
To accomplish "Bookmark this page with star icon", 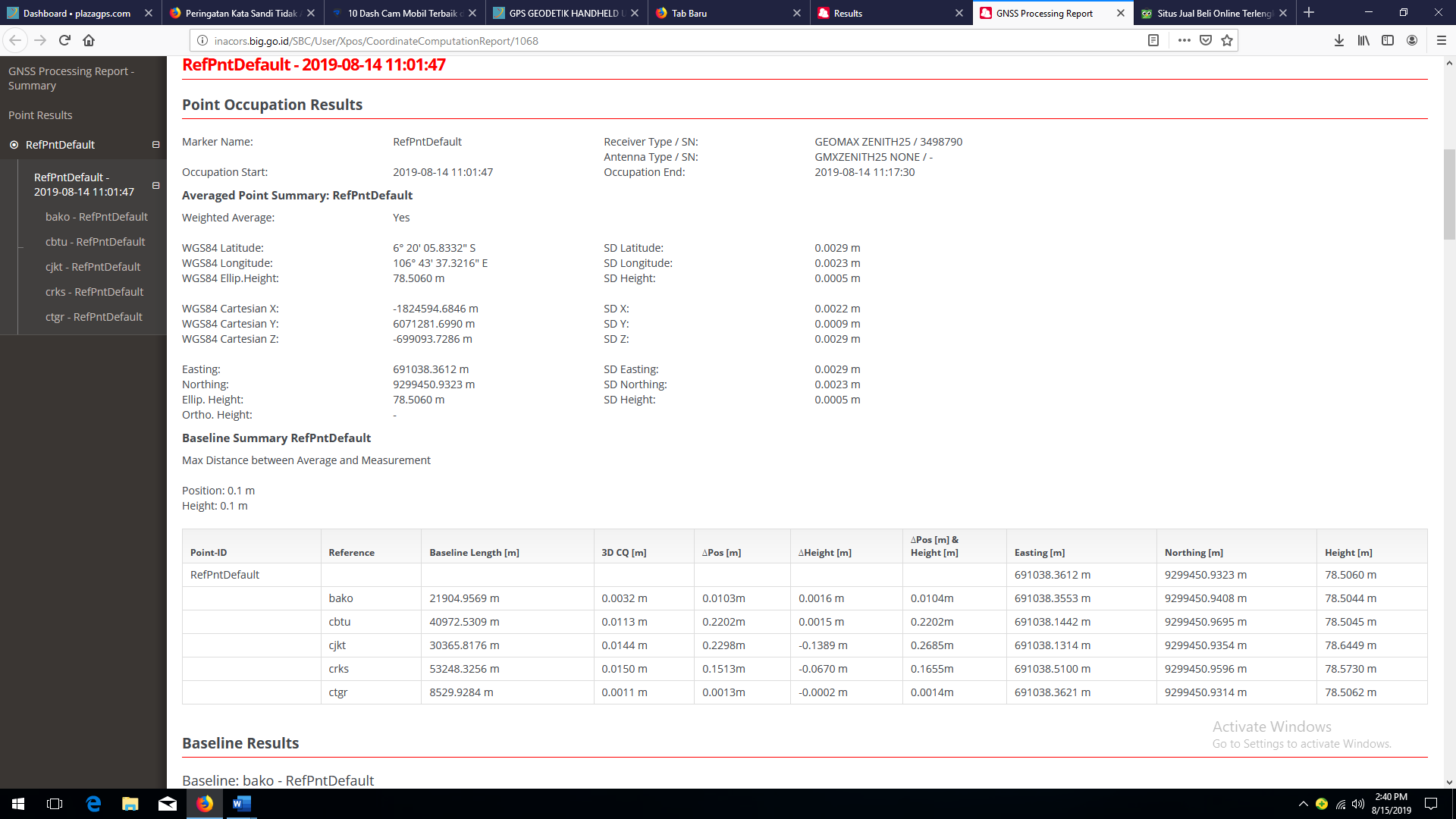I will [x=1227, y=40].
